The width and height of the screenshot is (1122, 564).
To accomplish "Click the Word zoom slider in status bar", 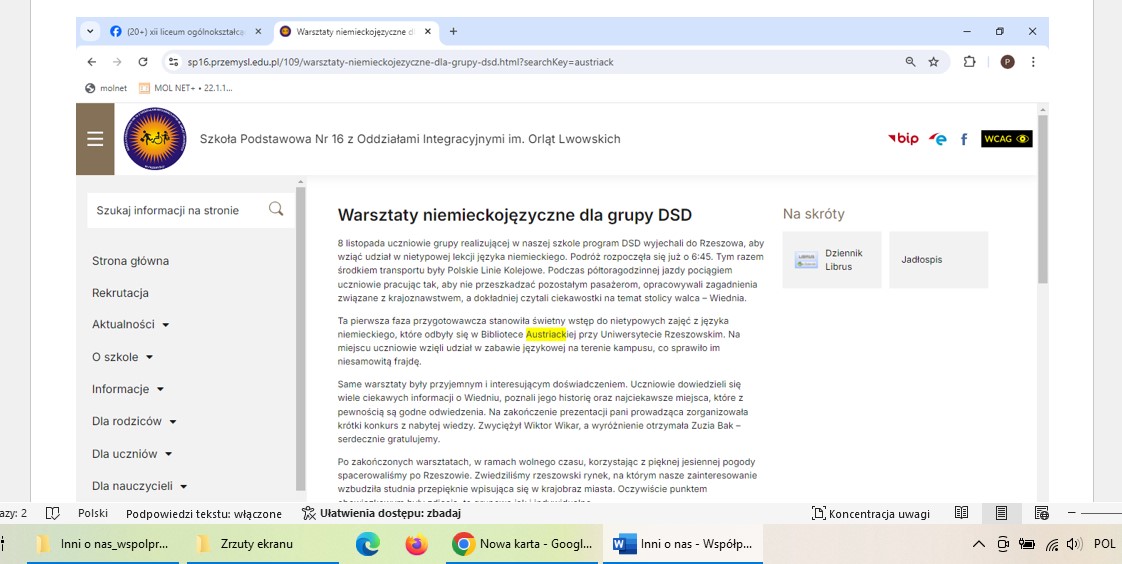I will [1100, 513].
